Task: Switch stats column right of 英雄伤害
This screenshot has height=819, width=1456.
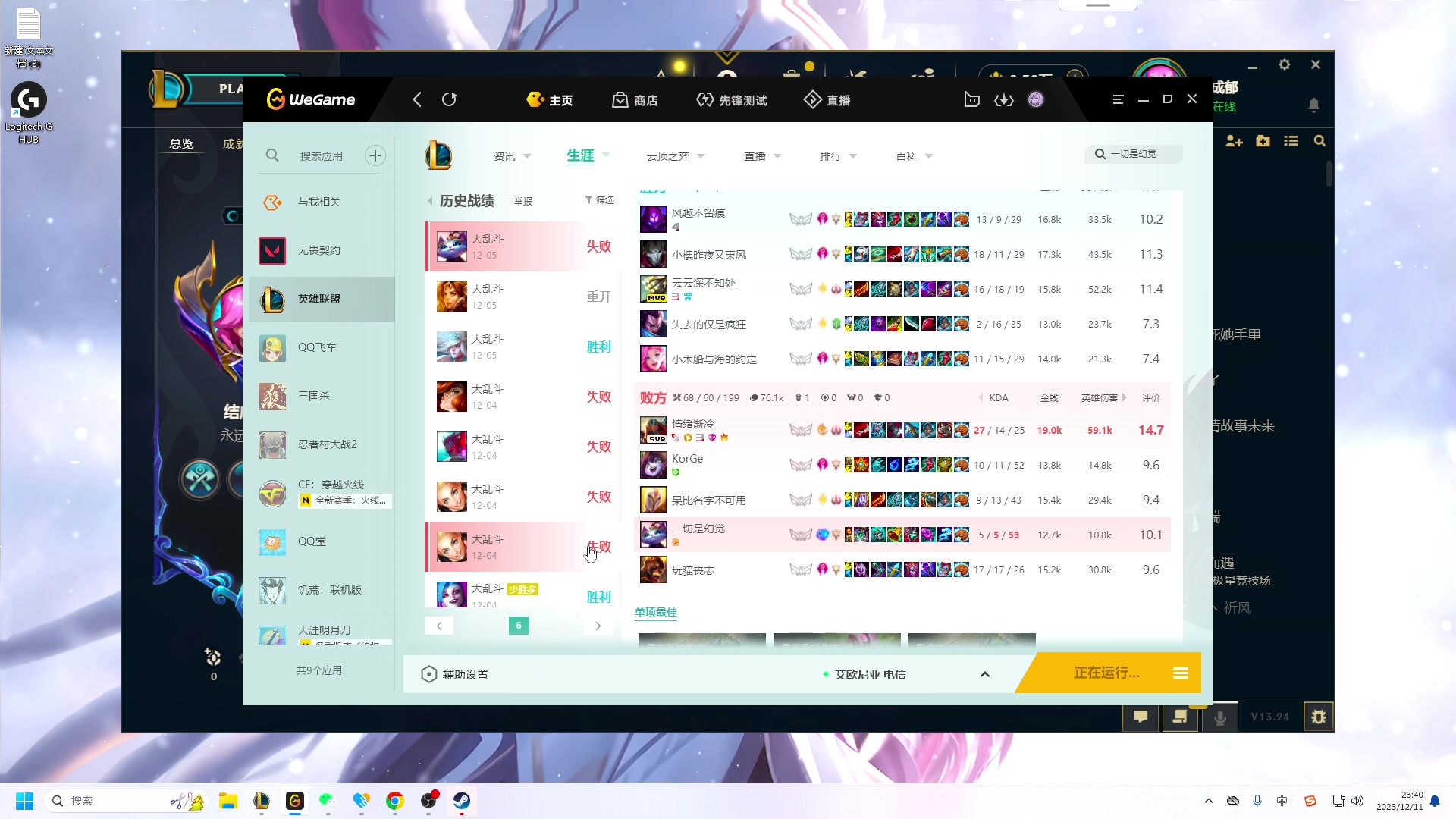Action: [1124, 398]
